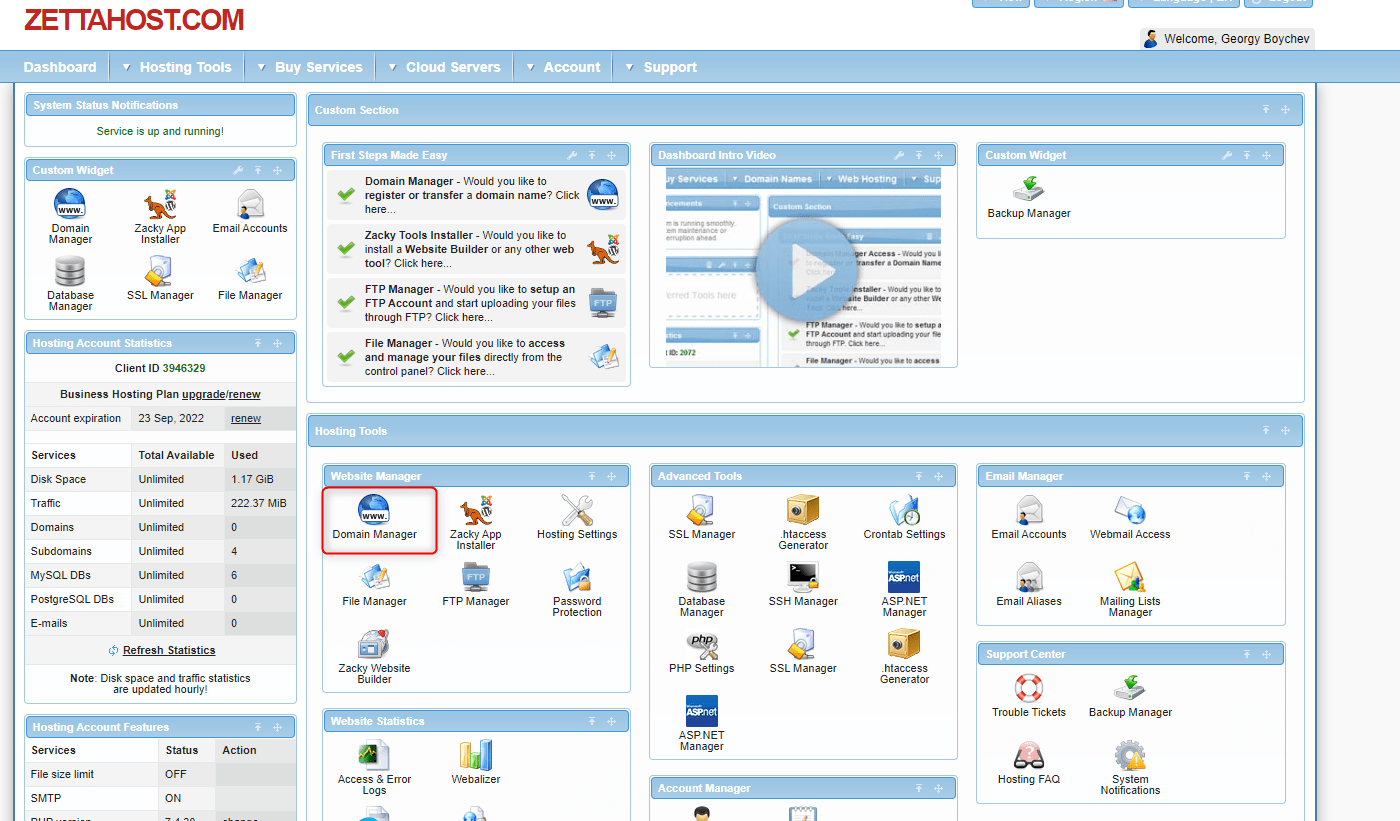Viewport: 1400px width, 821px height.
Task: Open System Notifications in Support Center
Action: coord(1130,768)
